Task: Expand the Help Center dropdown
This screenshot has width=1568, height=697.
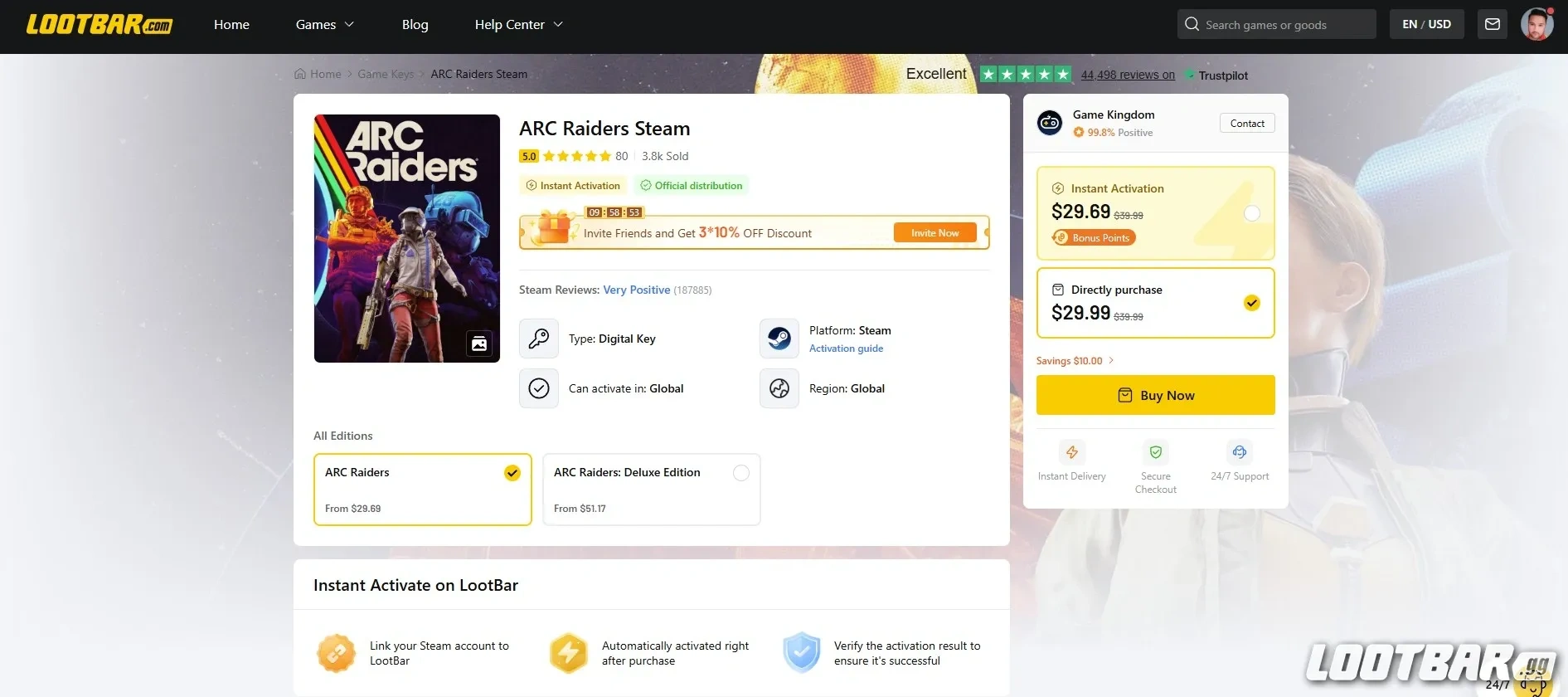Action: 519,24
